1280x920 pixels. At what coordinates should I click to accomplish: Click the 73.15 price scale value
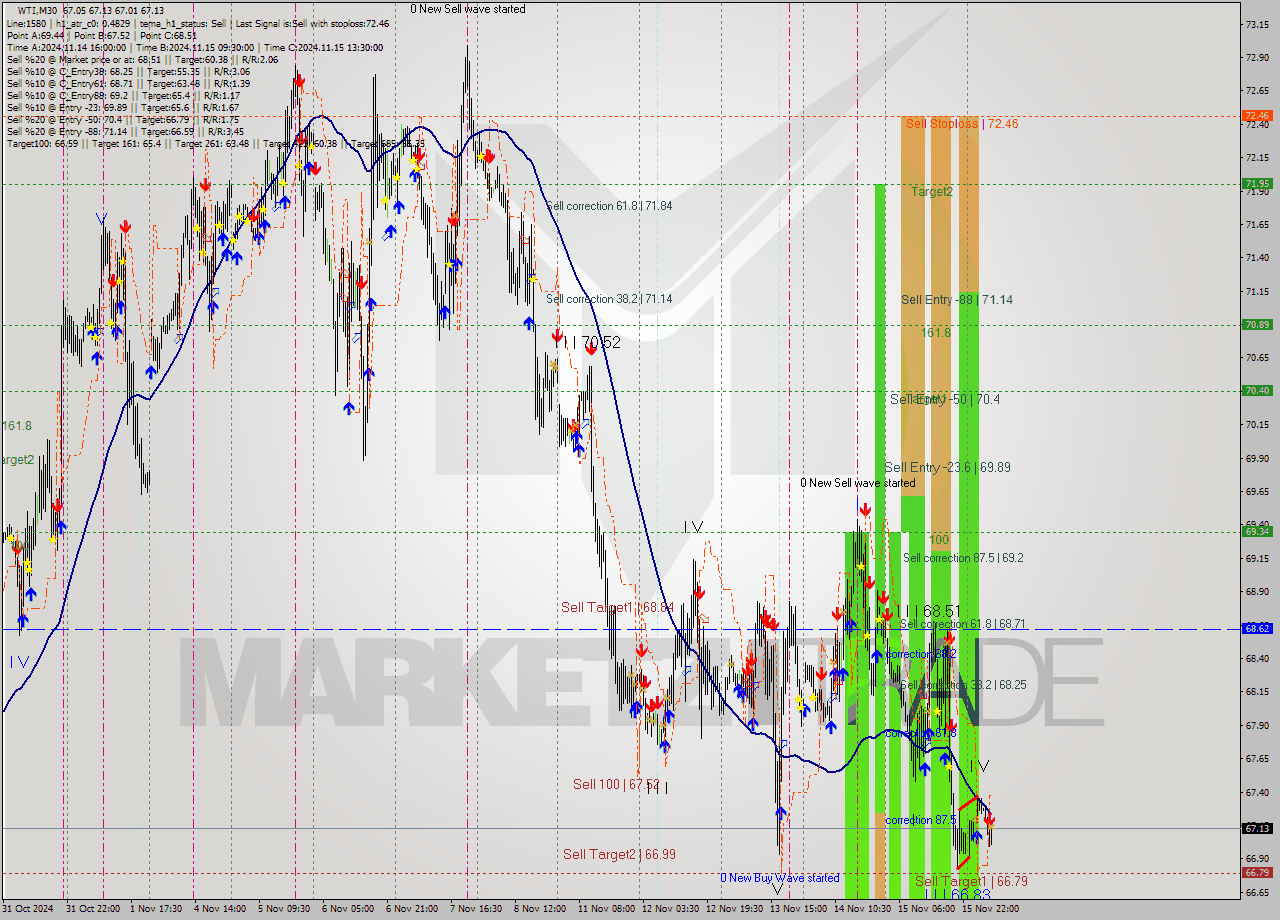[1257, 24]
